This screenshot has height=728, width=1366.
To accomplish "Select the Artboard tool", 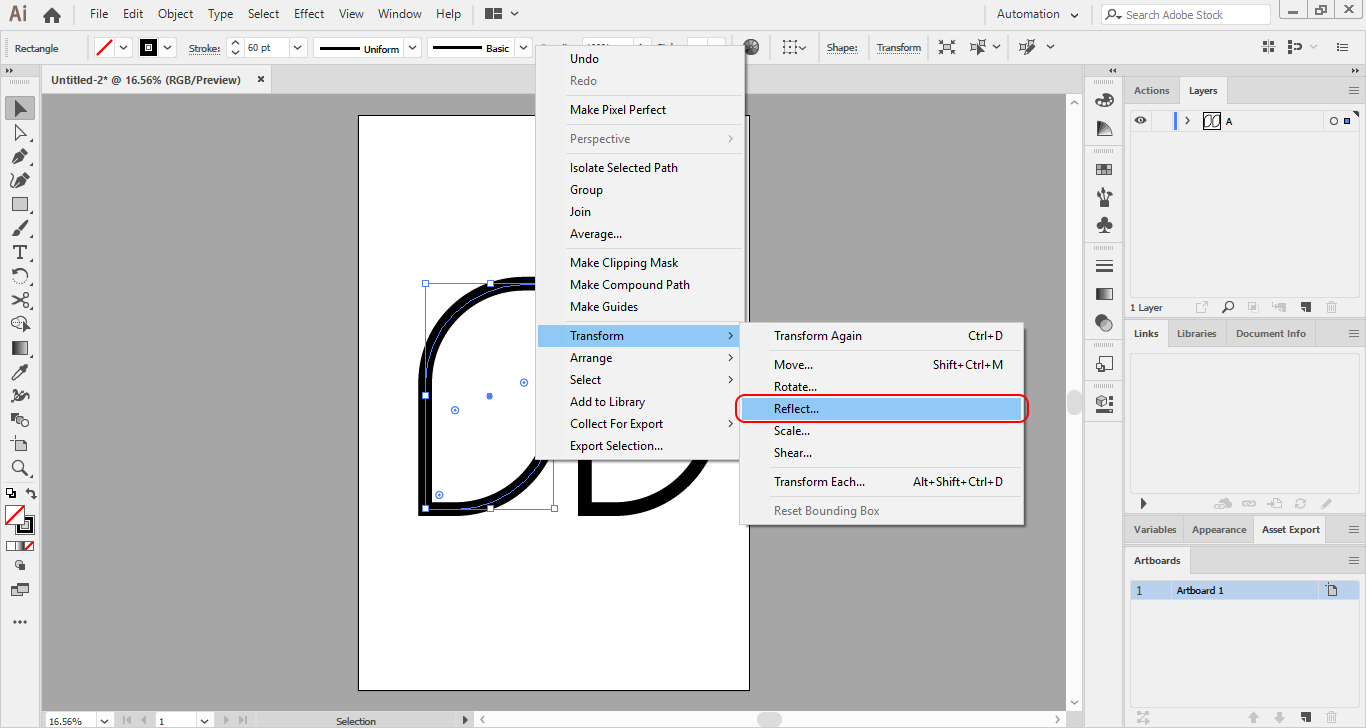I will coord(20,444).
